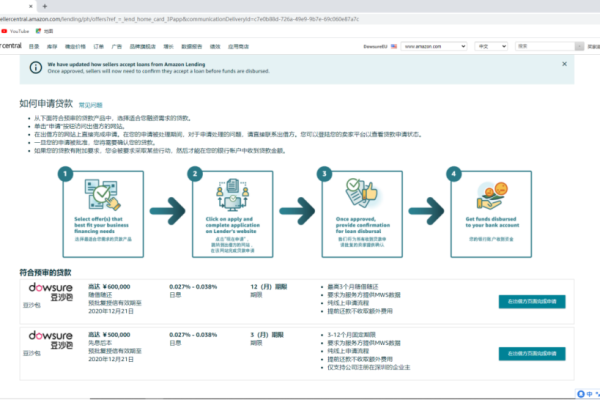
Task: Apply for the ¥600,000 dowsure loan
Action: 532,302
